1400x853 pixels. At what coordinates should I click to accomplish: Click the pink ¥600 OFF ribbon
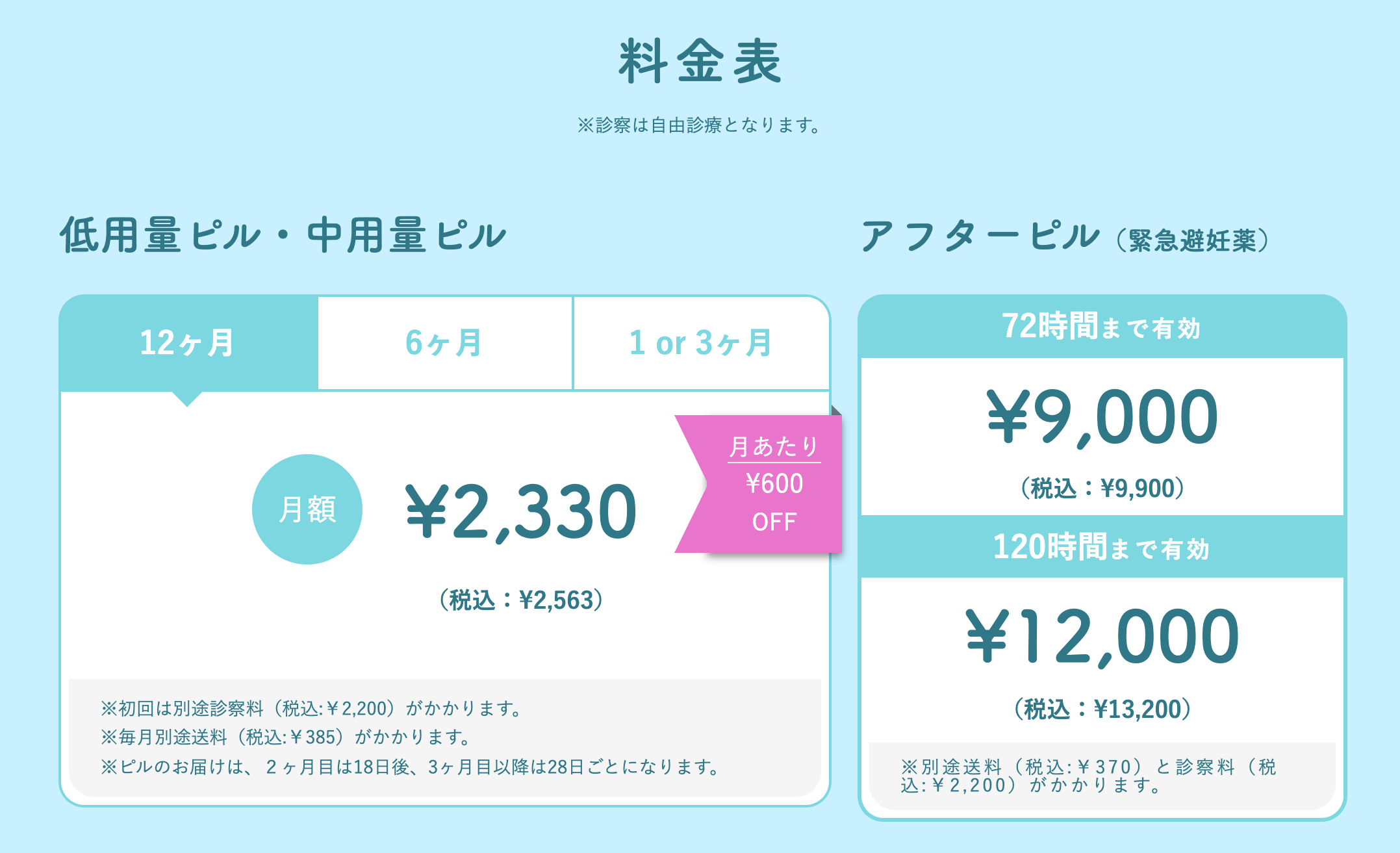pos(759,484)
